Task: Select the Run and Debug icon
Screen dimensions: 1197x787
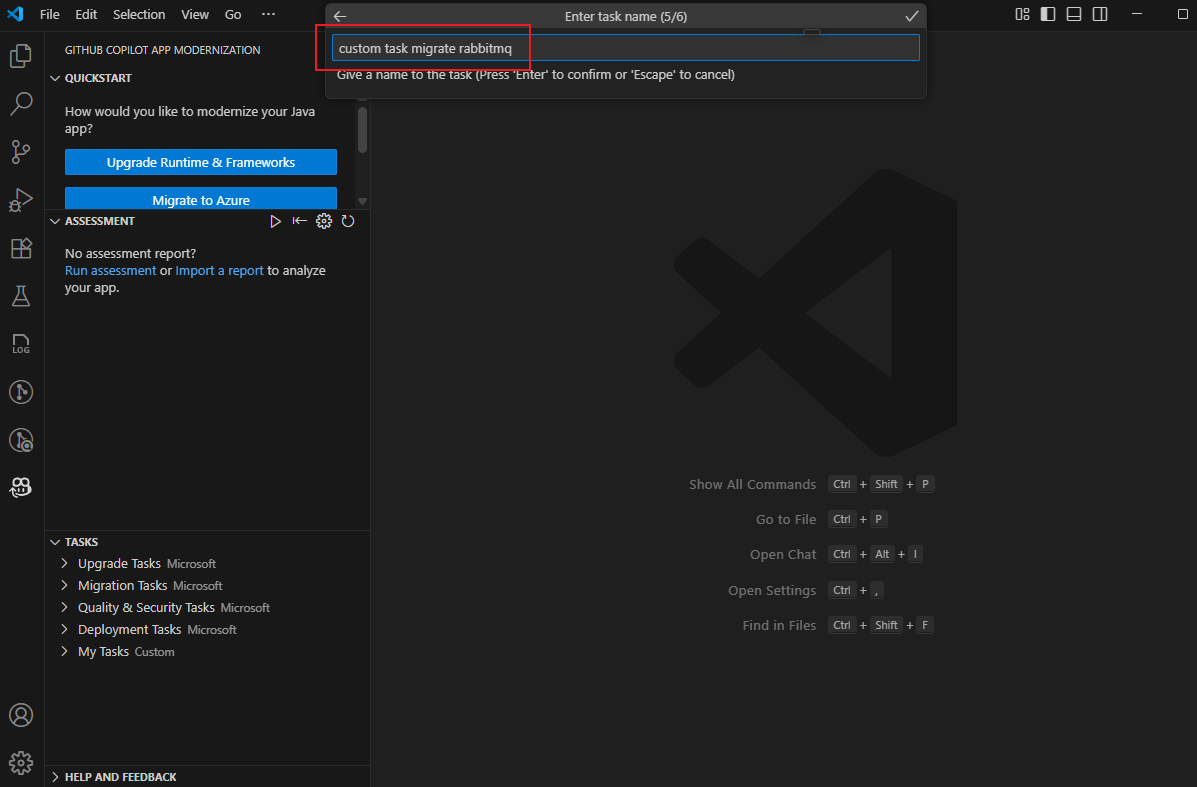Action: coord(21,200)
